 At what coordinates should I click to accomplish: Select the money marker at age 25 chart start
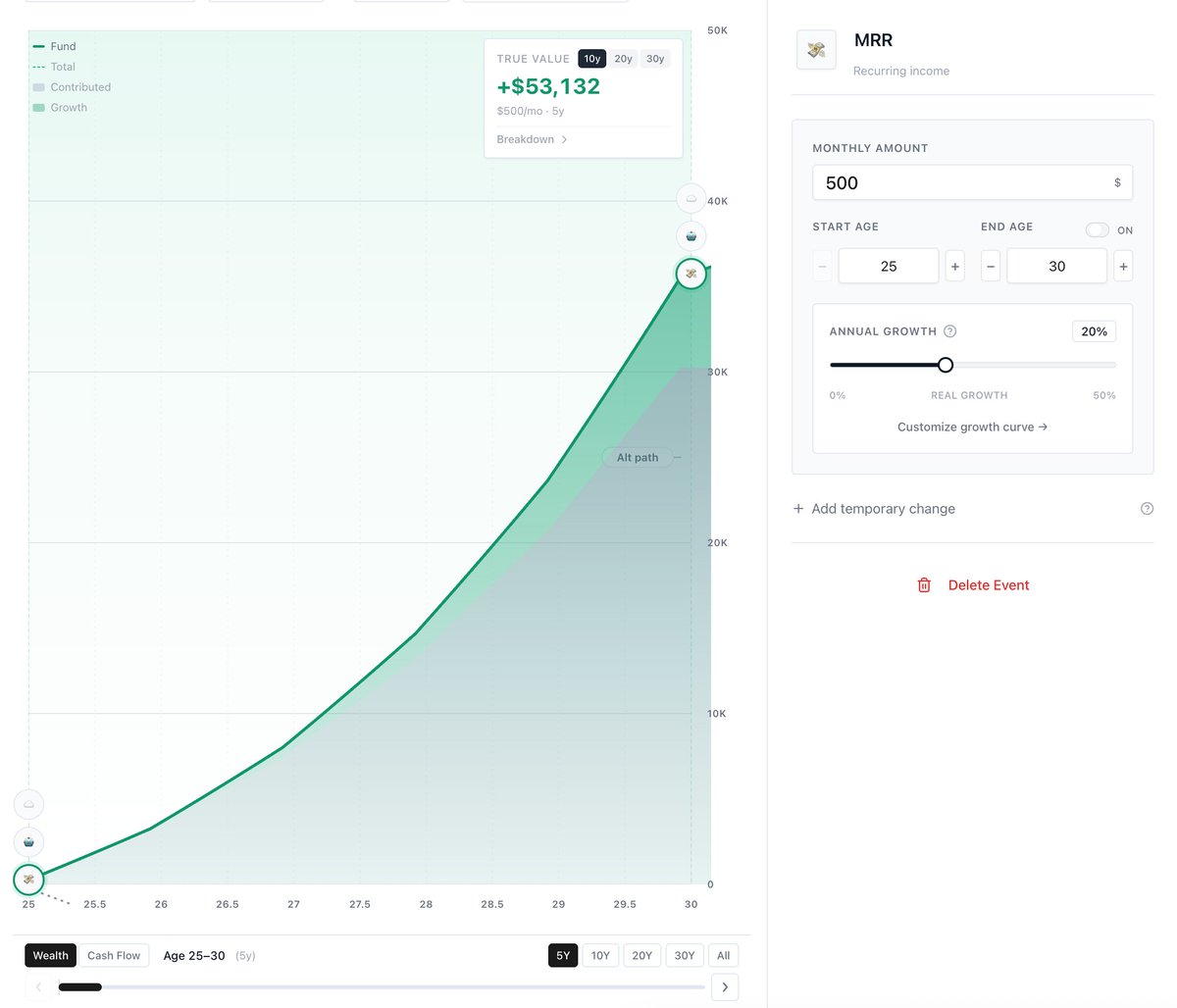(28, 880)
